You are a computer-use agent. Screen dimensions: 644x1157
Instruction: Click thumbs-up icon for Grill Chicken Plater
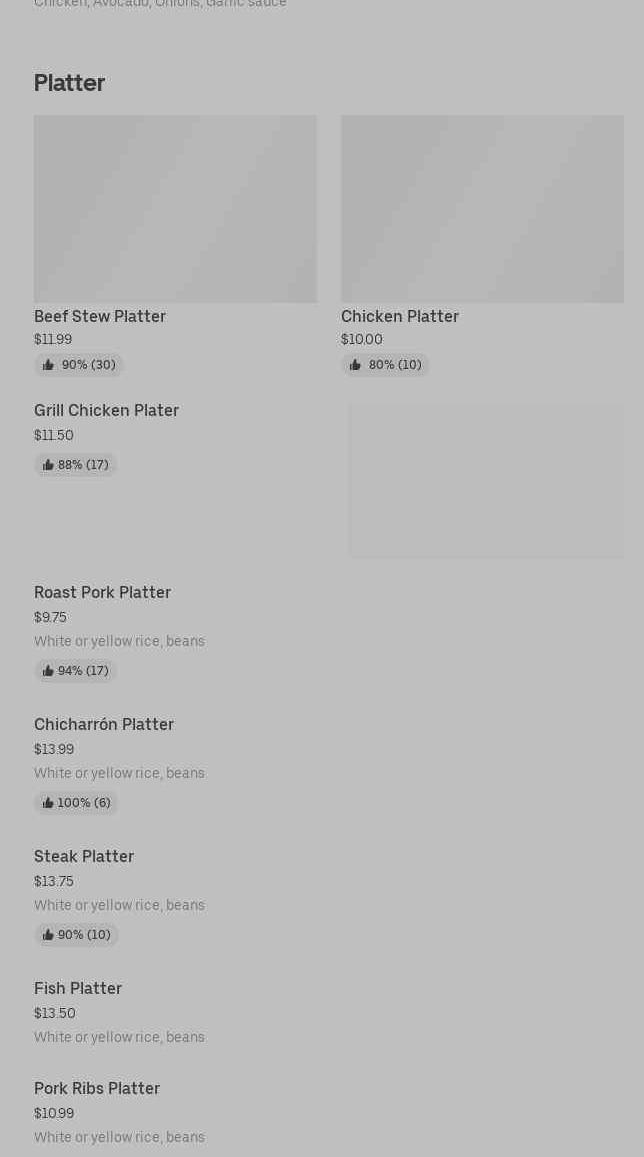point(48,465)
